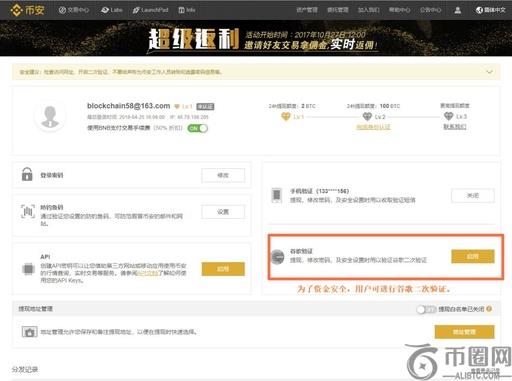512x381 pixels.
Task: Collapse the yellow security tips banner
Action: pyautogui.click(x=489, y=72)
